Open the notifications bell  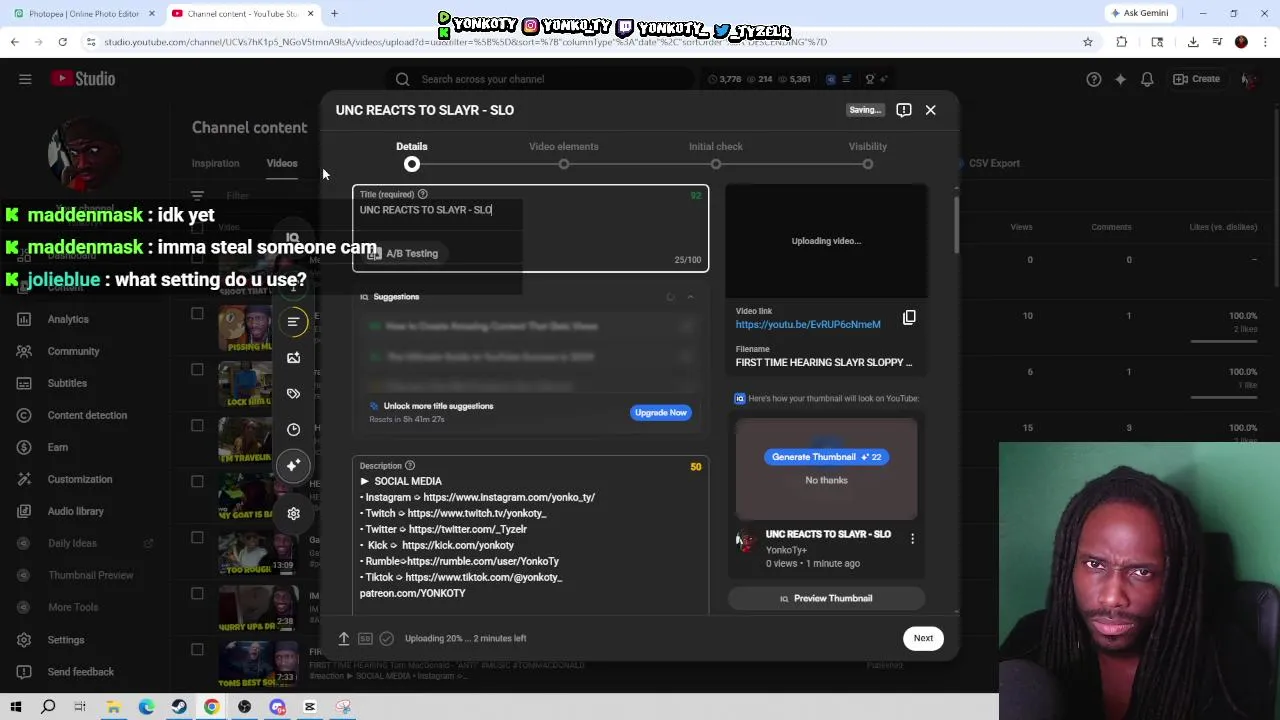pyautogui.click(x=1147, y=79)
